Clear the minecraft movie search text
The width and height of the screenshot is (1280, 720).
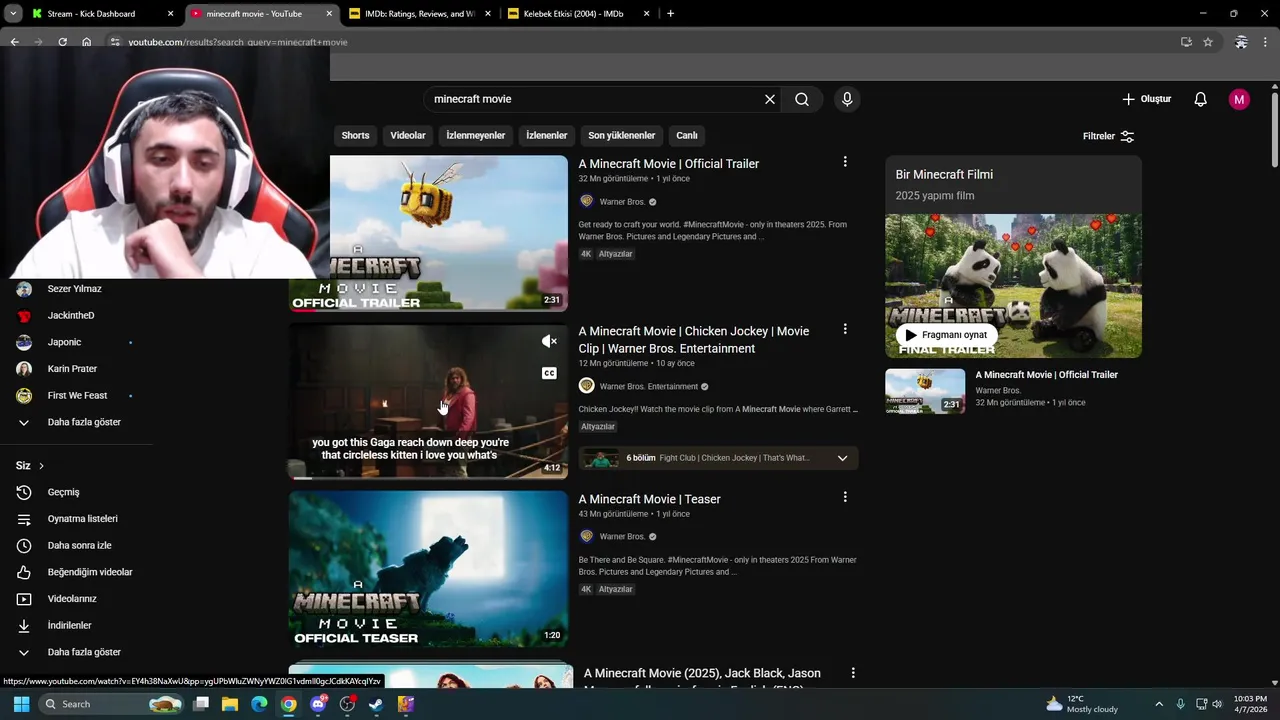point(770,99)
